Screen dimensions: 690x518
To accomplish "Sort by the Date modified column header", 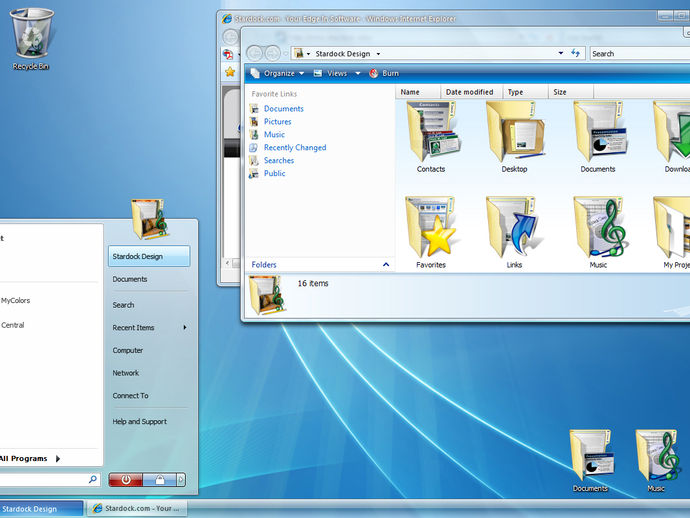I will (x=471, y=92).
